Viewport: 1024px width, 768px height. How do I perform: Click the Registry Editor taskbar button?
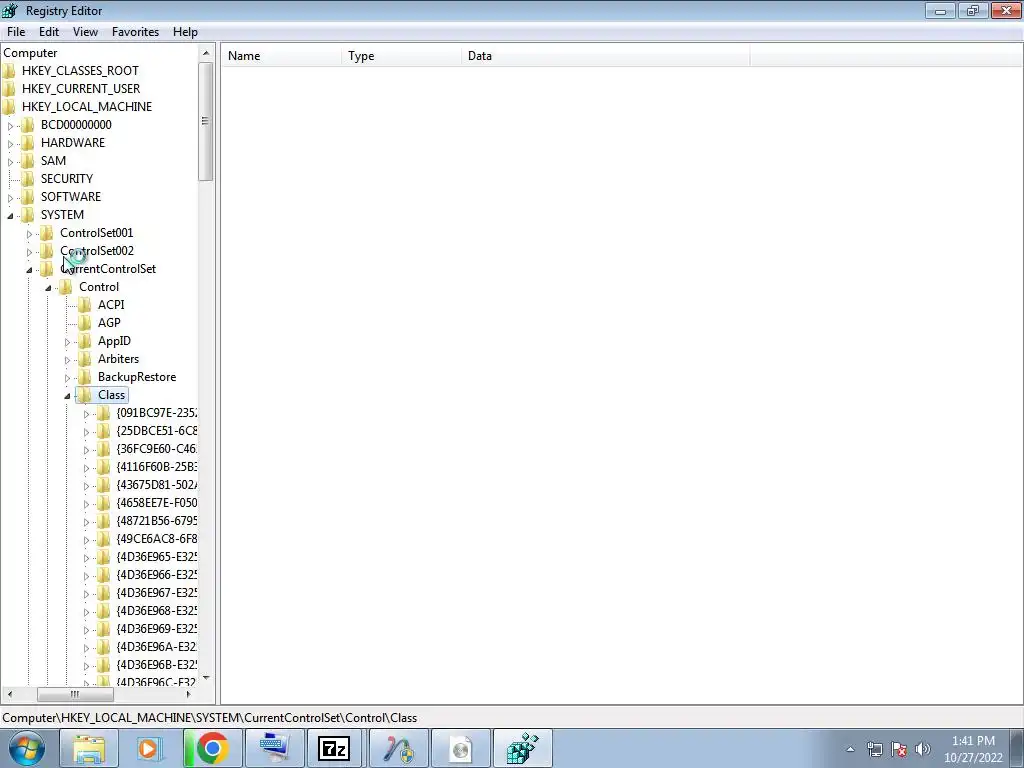pos(522,748)
